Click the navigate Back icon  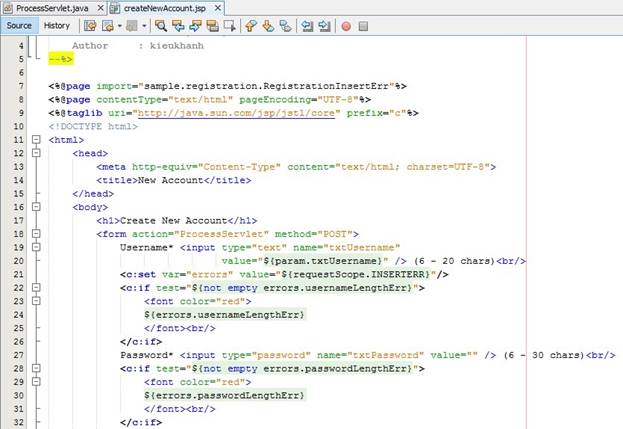tap(108, 26)
